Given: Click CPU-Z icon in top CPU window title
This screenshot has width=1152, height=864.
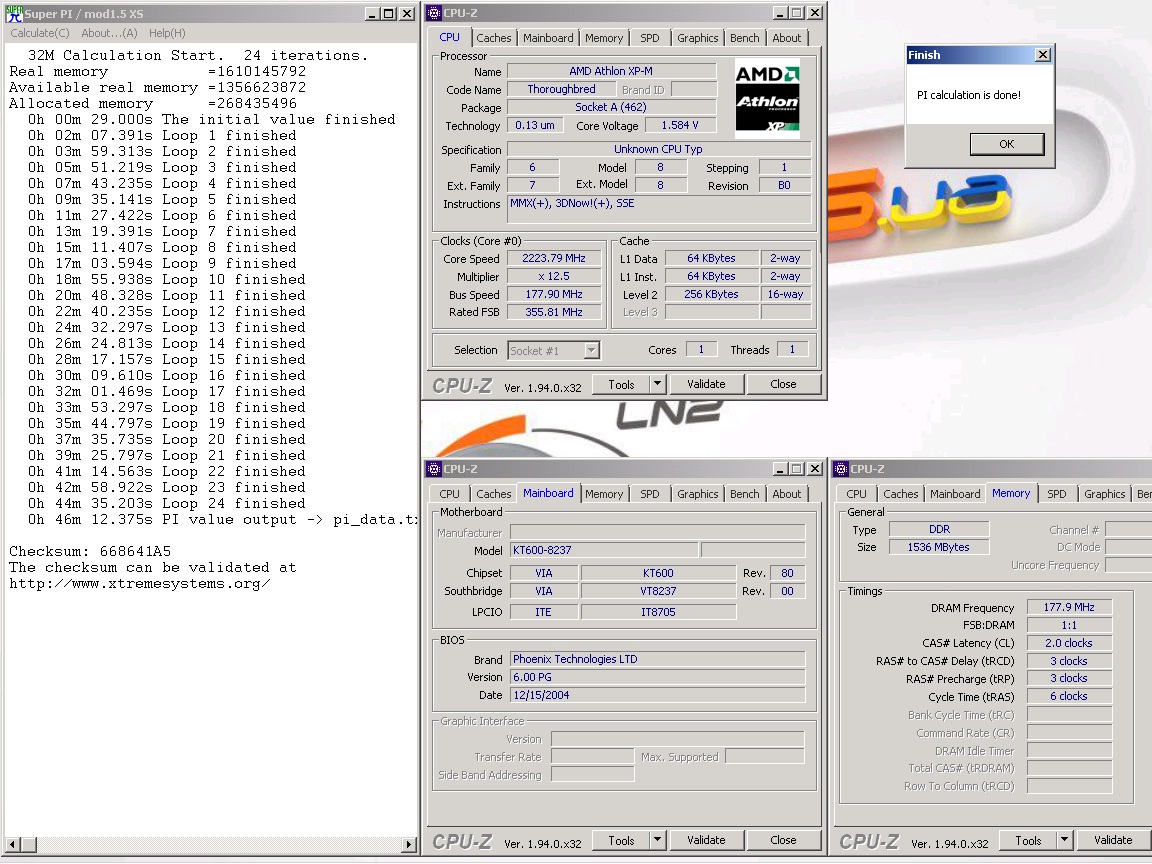Looking at the screenshot, I should pos(434,13).
